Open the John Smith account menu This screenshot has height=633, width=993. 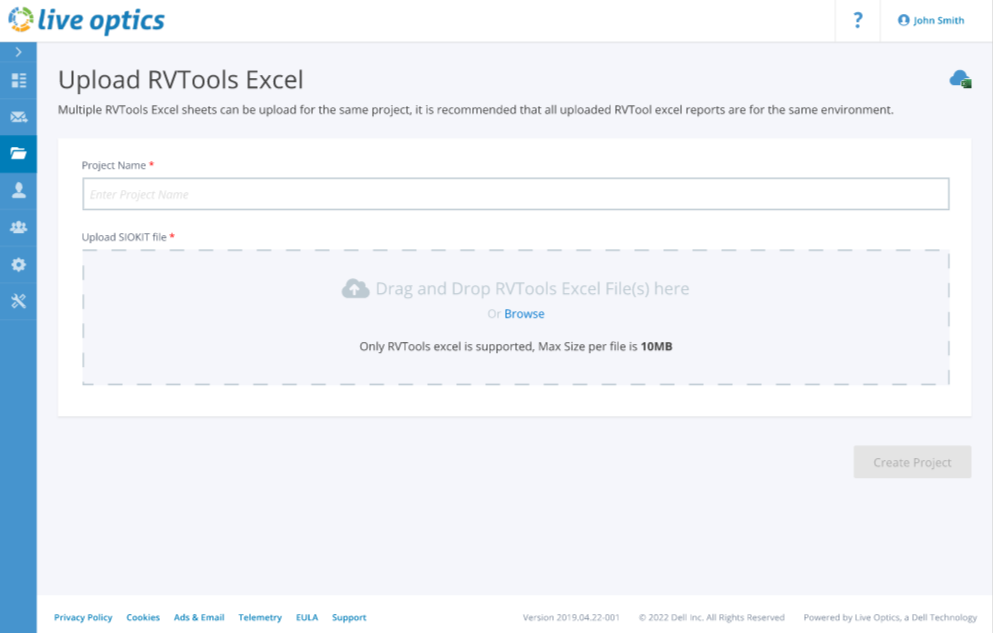click(x=930, y=20)
